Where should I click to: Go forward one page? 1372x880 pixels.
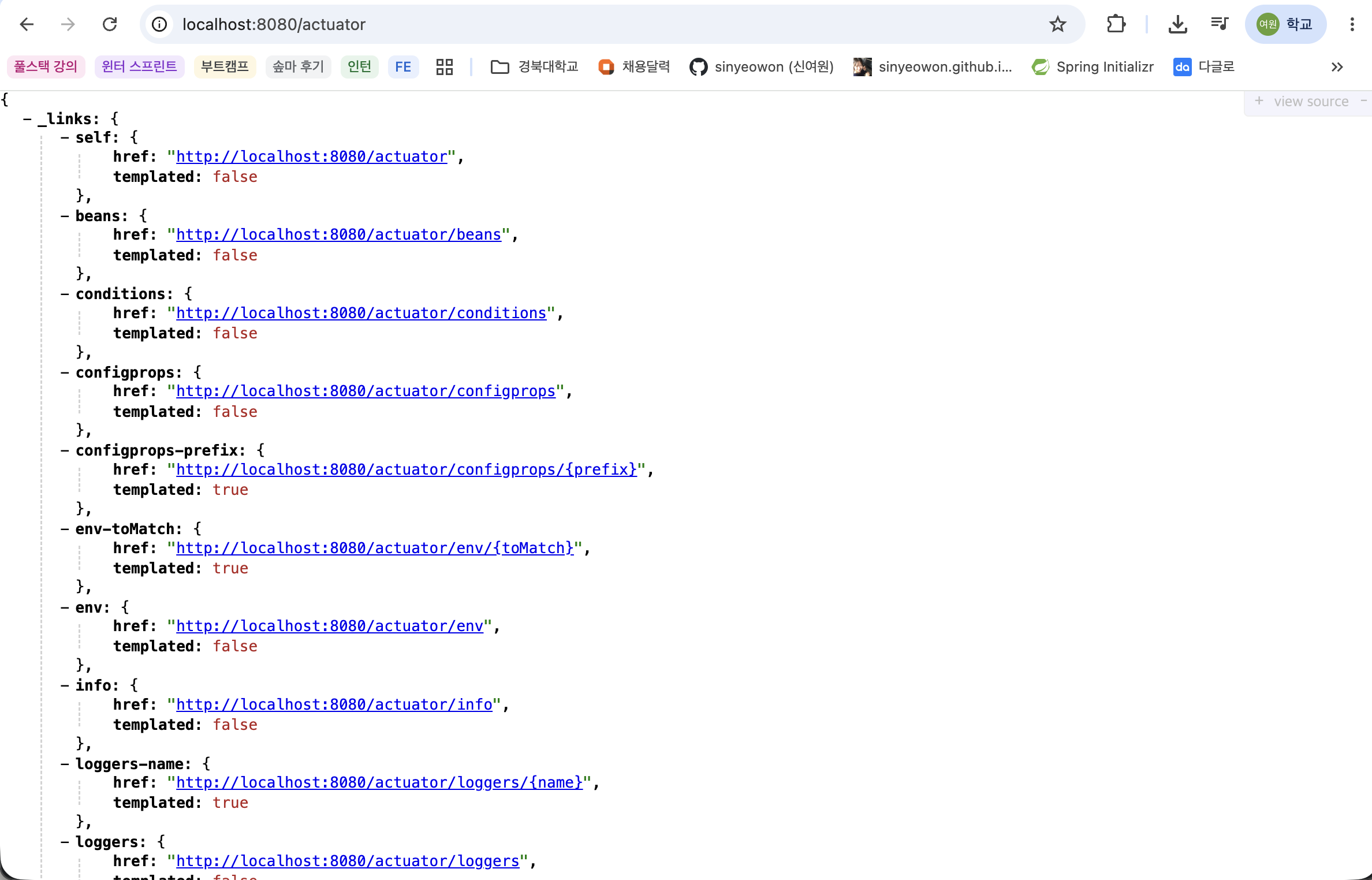[68, 24]
